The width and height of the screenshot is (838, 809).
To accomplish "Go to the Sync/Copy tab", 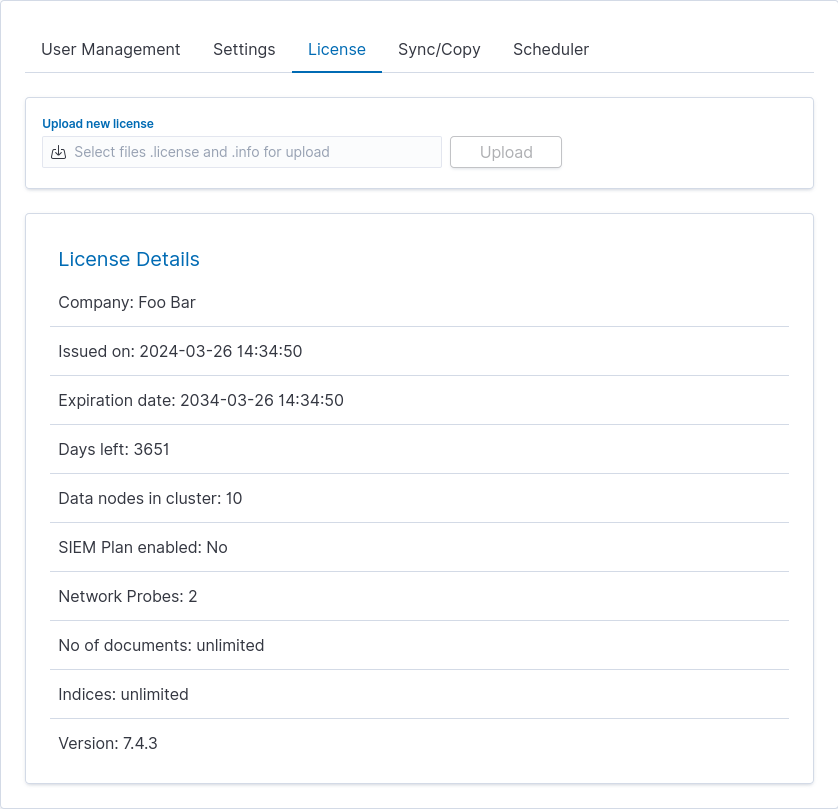I will [439, 49].
